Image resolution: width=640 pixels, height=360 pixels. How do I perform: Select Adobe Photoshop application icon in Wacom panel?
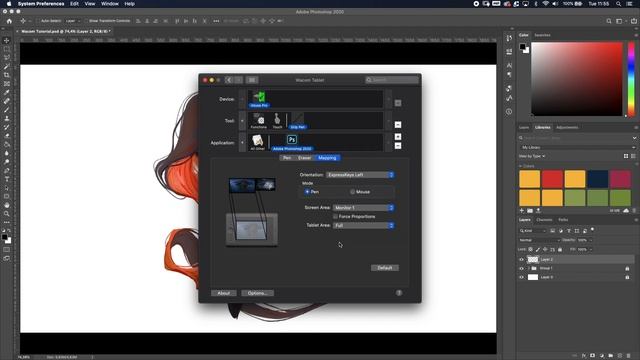(292, 142)
